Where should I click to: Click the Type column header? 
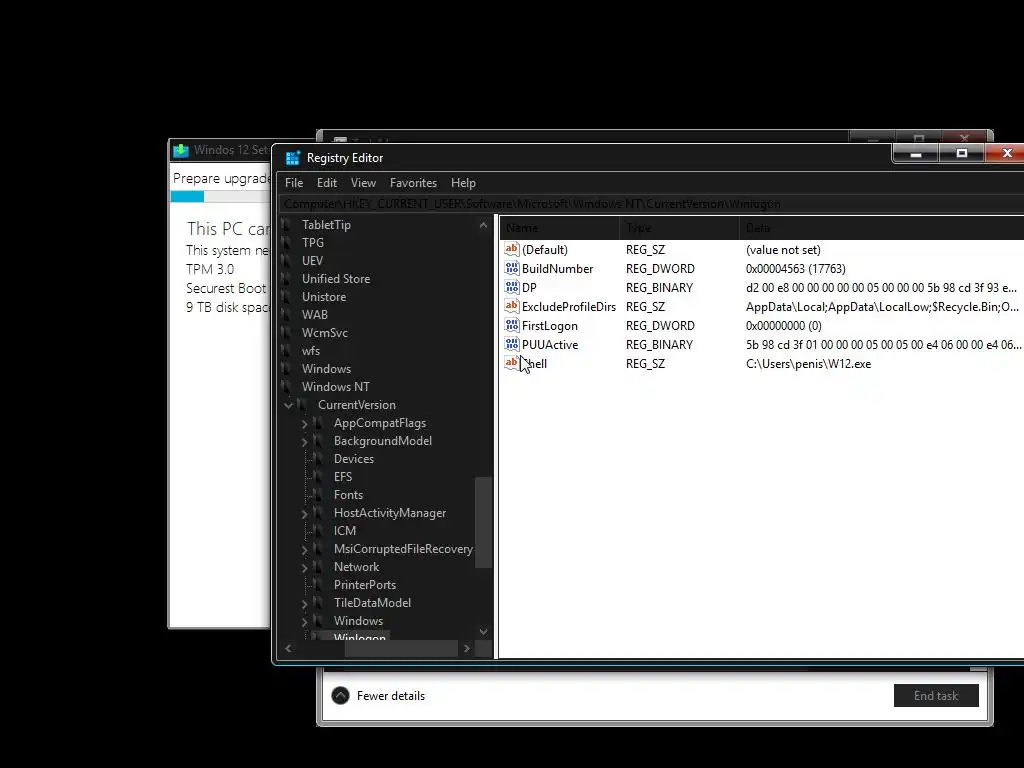[x=679, y=228]
